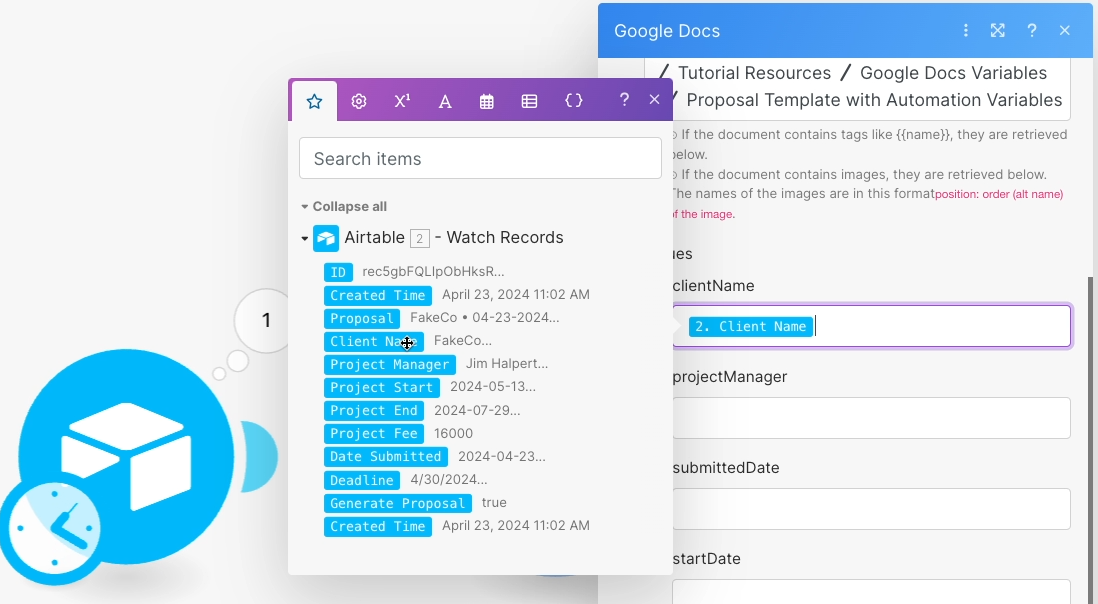The height and width of the screenshot is (604, 1098).
Task: Click the bubble showing number 1
Action: [265, 321]
